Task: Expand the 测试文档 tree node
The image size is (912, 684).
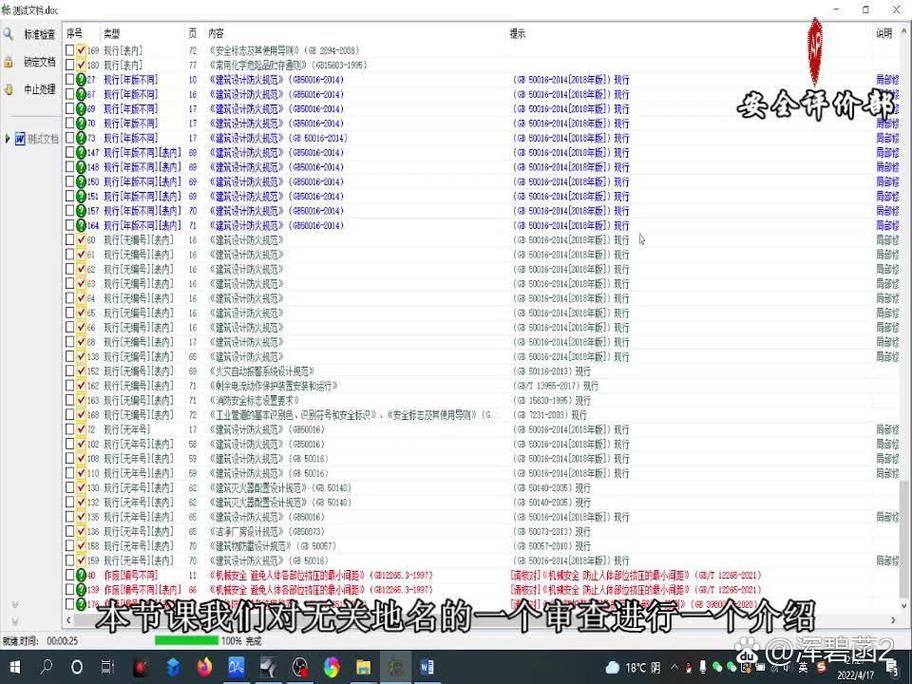Action: tap(6, 138)
